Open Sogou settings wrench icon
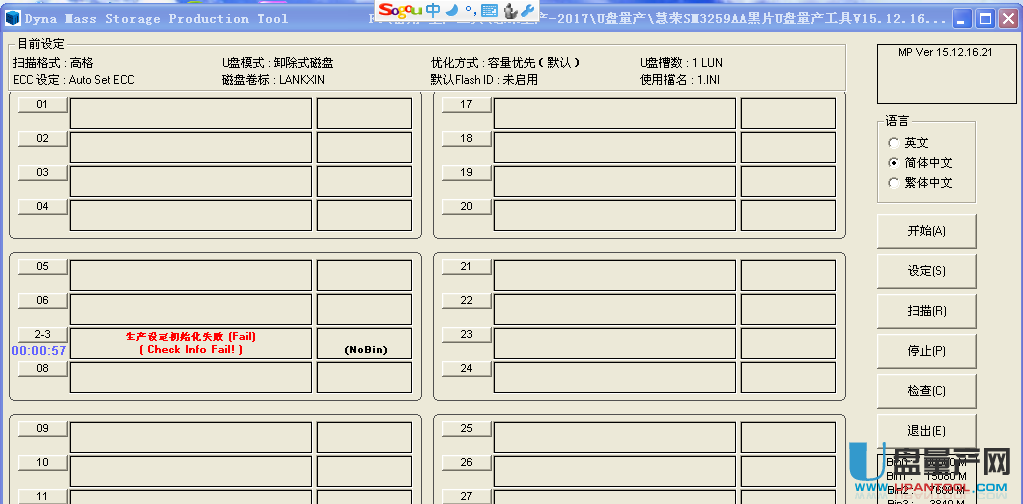The width and height of the screenshot is (1023, 504). 527,11
